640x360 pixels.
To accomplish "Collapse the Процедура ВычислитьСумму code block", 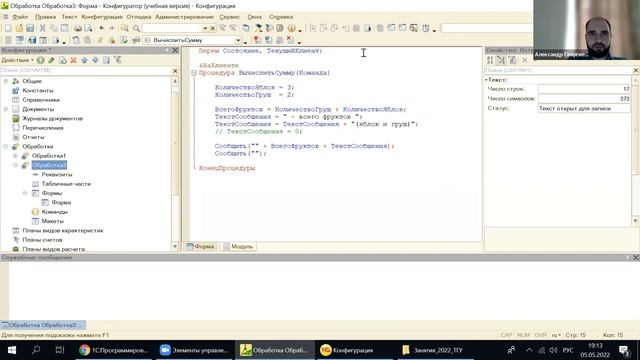I will click(194, 73).
